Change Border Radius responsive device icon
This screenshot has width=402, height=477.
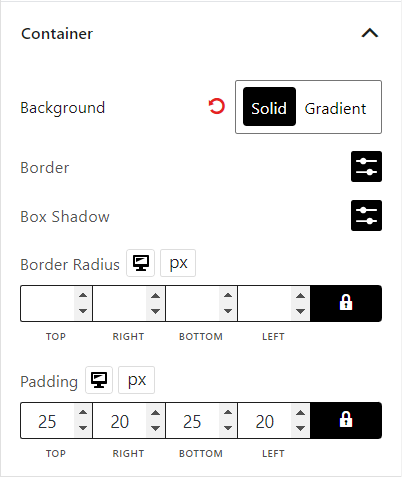pos(140,263)
